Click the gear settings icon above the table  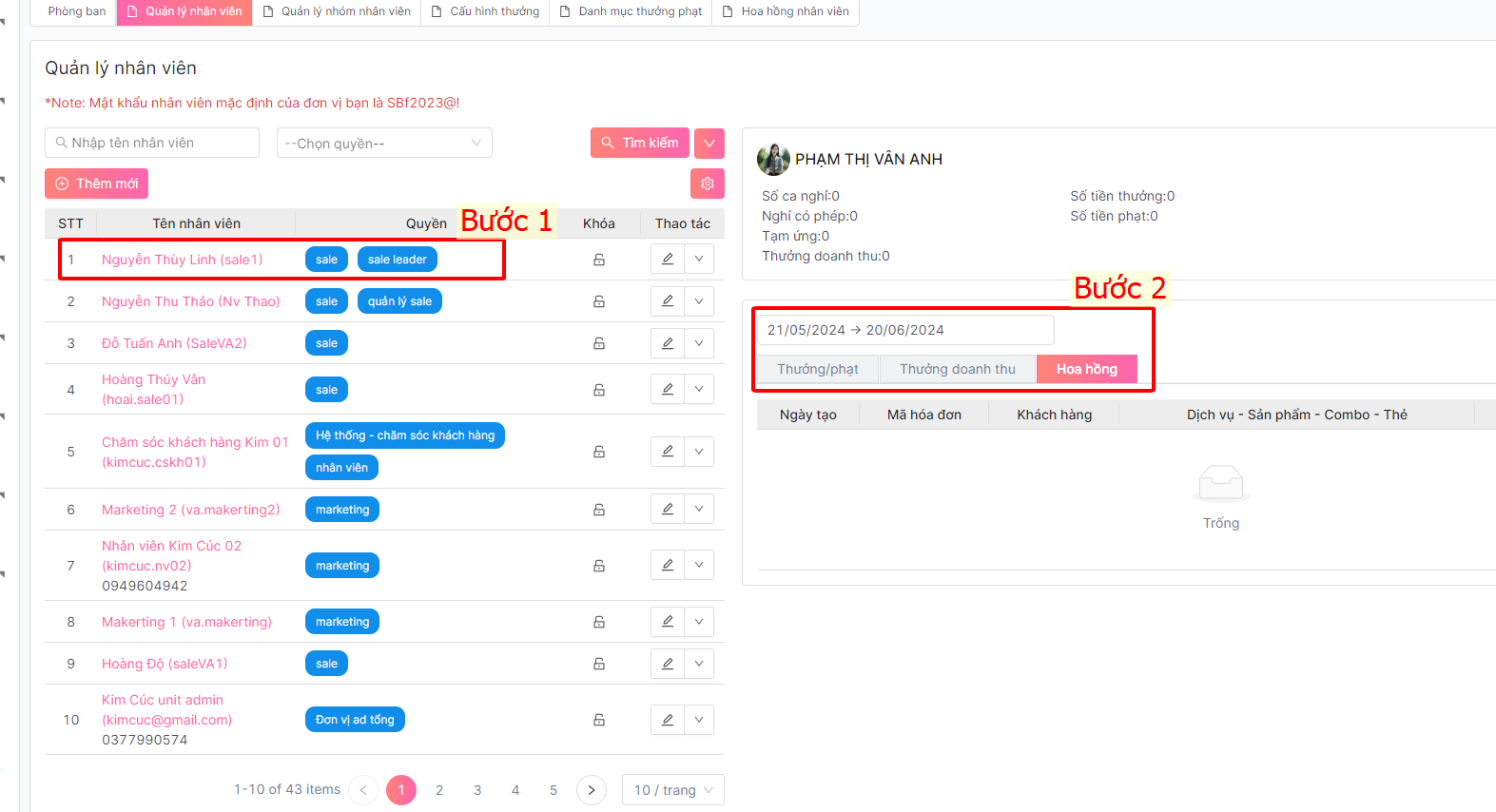coord(707,184)
